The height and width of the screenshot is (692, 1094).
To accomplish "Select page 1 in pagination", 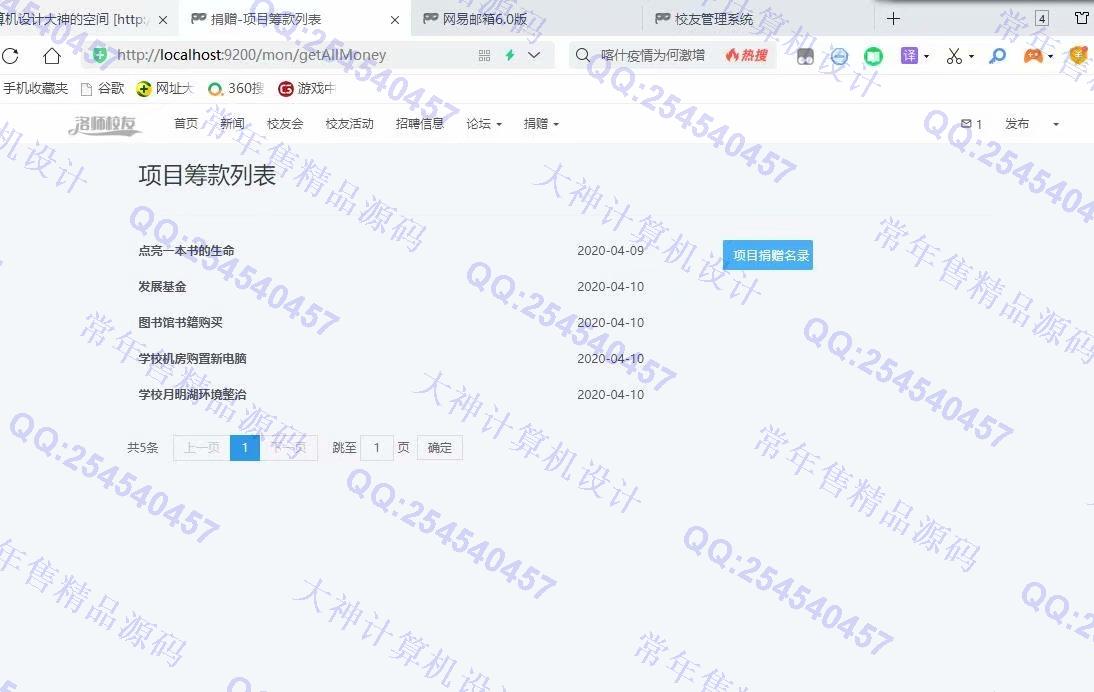I will pyautogui.click(x=245, y=448).
